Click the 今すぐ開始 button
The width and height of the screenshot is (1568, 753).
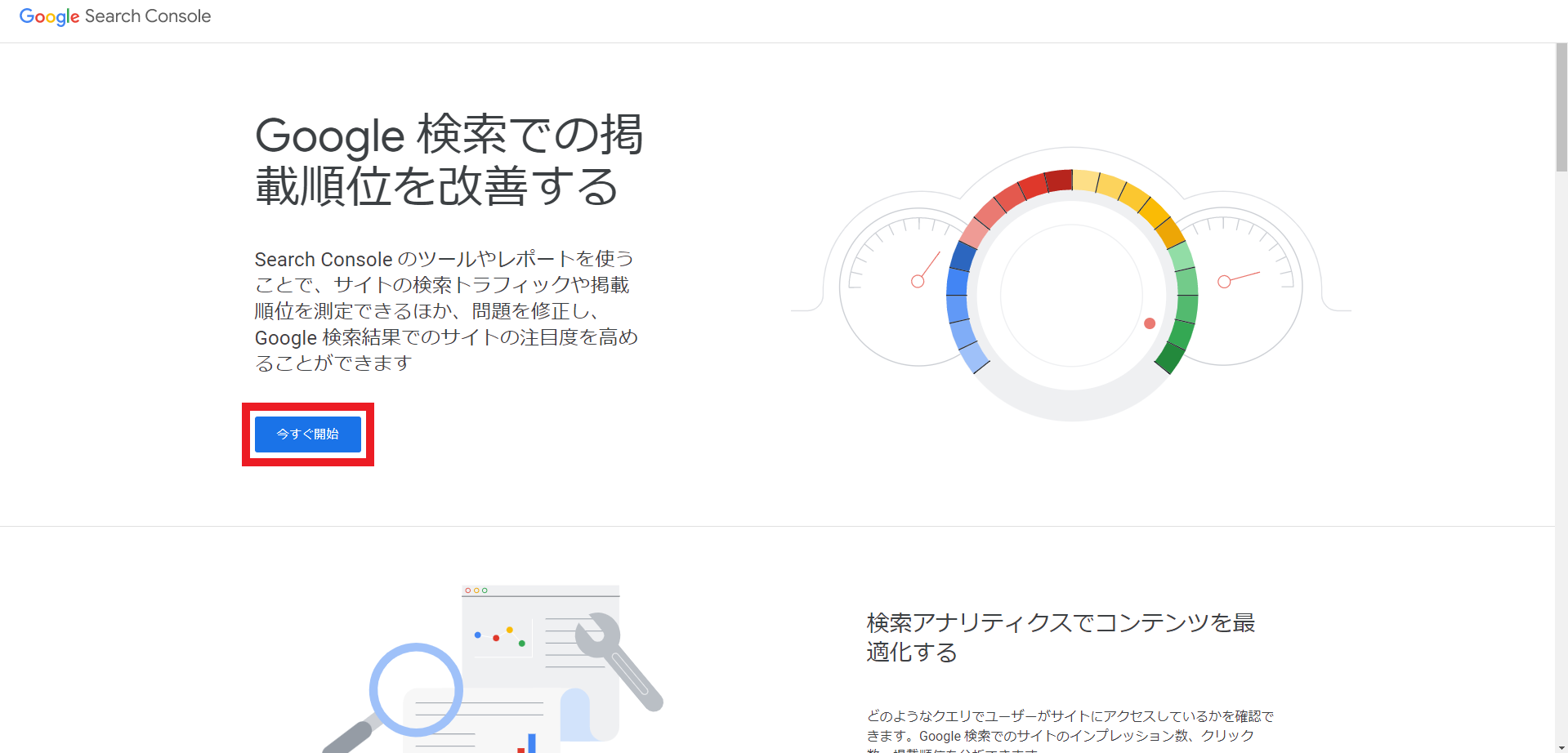click(x=307, y=434)
